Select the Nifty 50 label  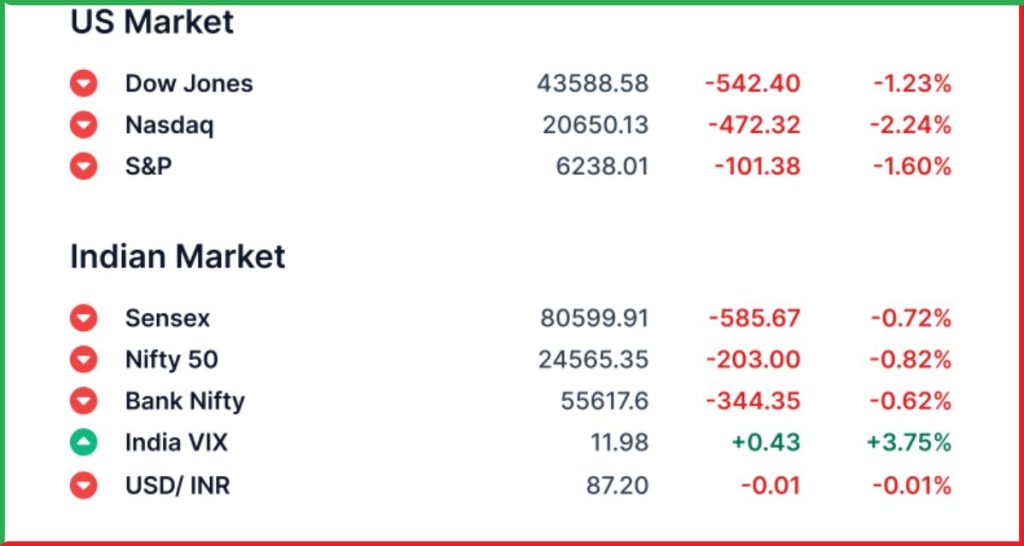click(x=172, y=359)
